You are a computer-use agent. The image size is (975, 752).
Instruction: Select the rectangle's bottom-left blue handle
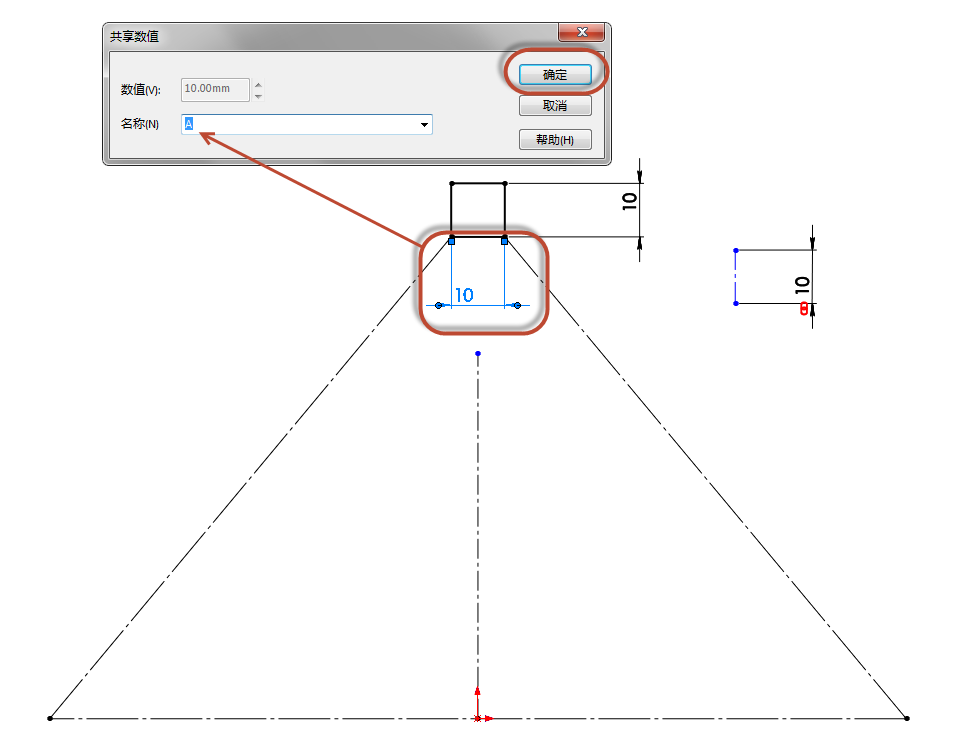point(451,241)
